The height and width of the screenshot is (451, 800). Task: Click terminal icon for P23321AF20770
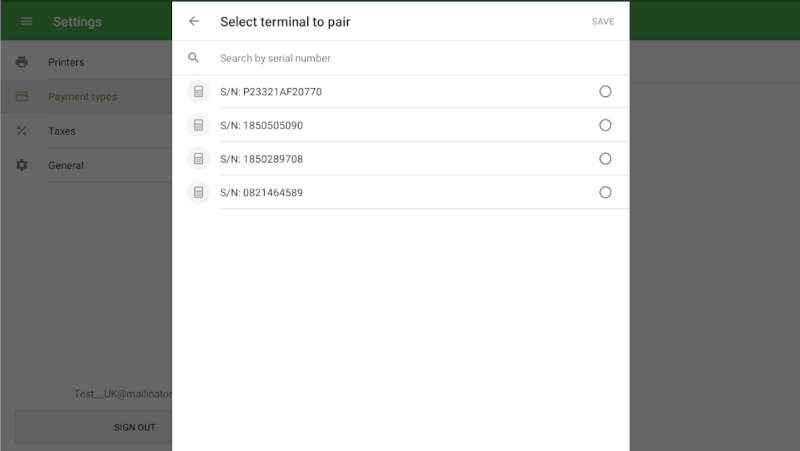198,92
